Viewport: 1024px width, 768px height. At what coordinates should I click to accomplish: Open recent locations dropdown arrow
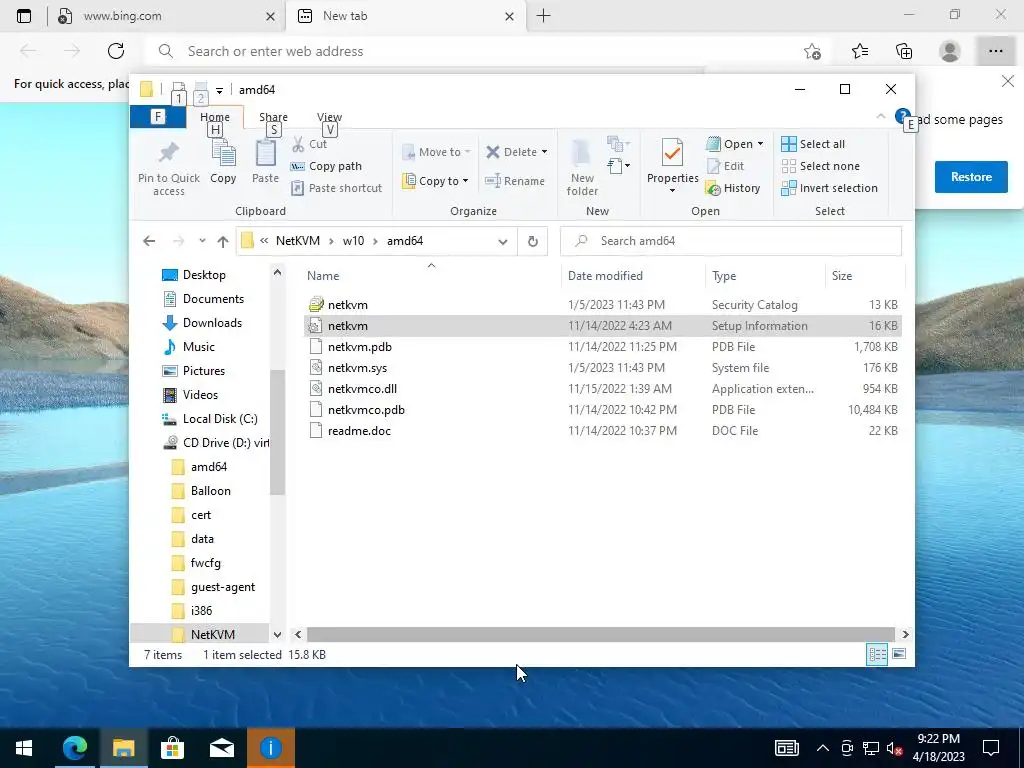point(202,241)
